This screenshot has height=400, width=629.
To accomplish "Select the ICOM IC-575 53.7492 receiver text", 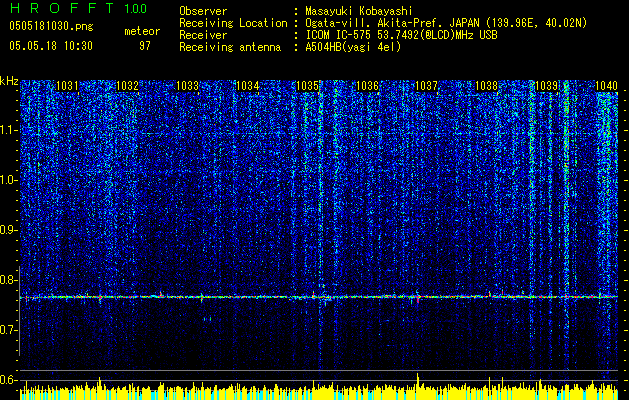I will [401, 35].
